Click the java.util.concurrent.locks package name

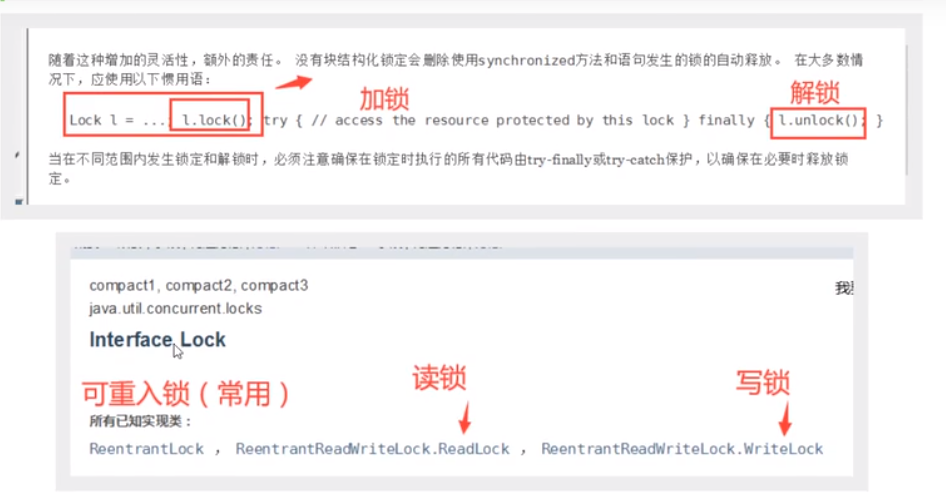pyautogui.click(x=176, y=308)
